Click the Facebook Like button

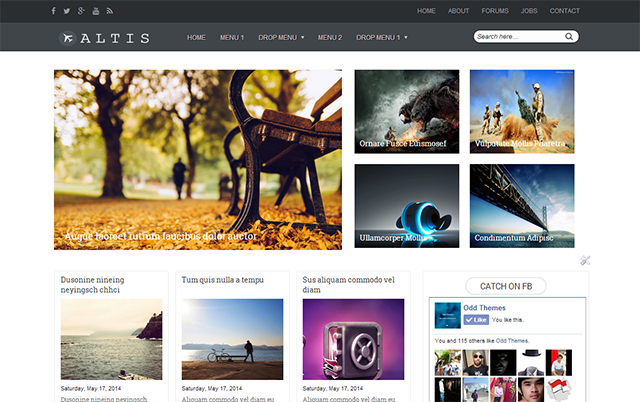point(476,320)
